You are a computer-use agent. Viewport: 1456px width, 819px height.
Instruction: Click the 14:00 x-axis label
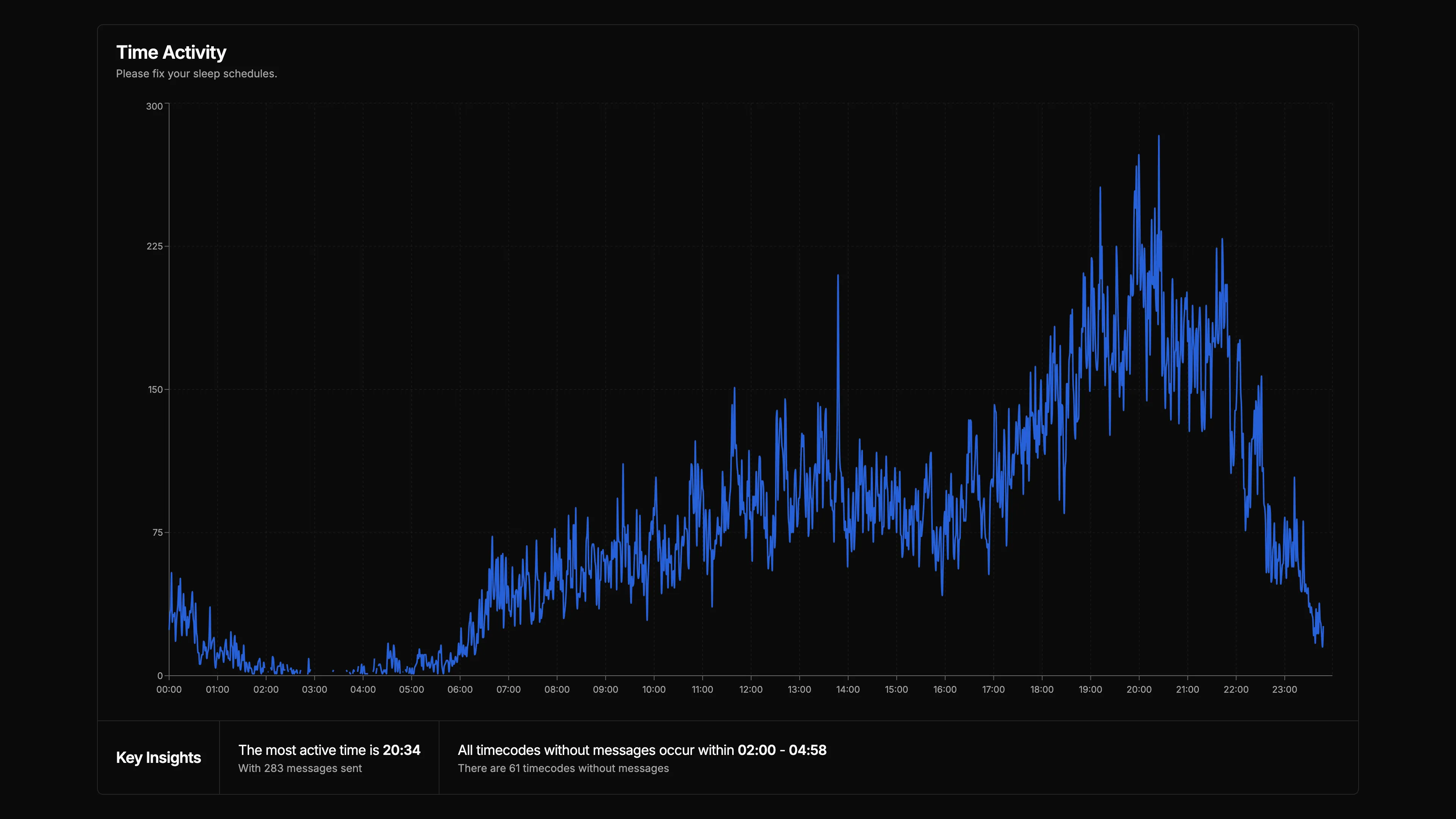[848, 690]
